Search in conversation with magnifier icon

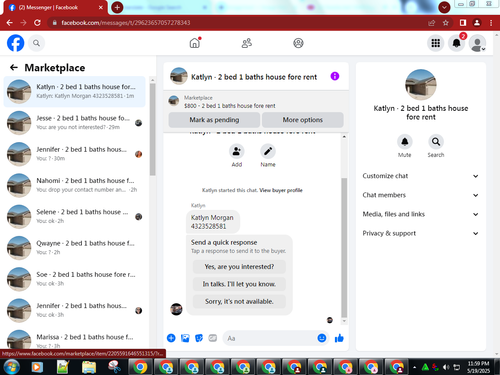pos(436,142)
